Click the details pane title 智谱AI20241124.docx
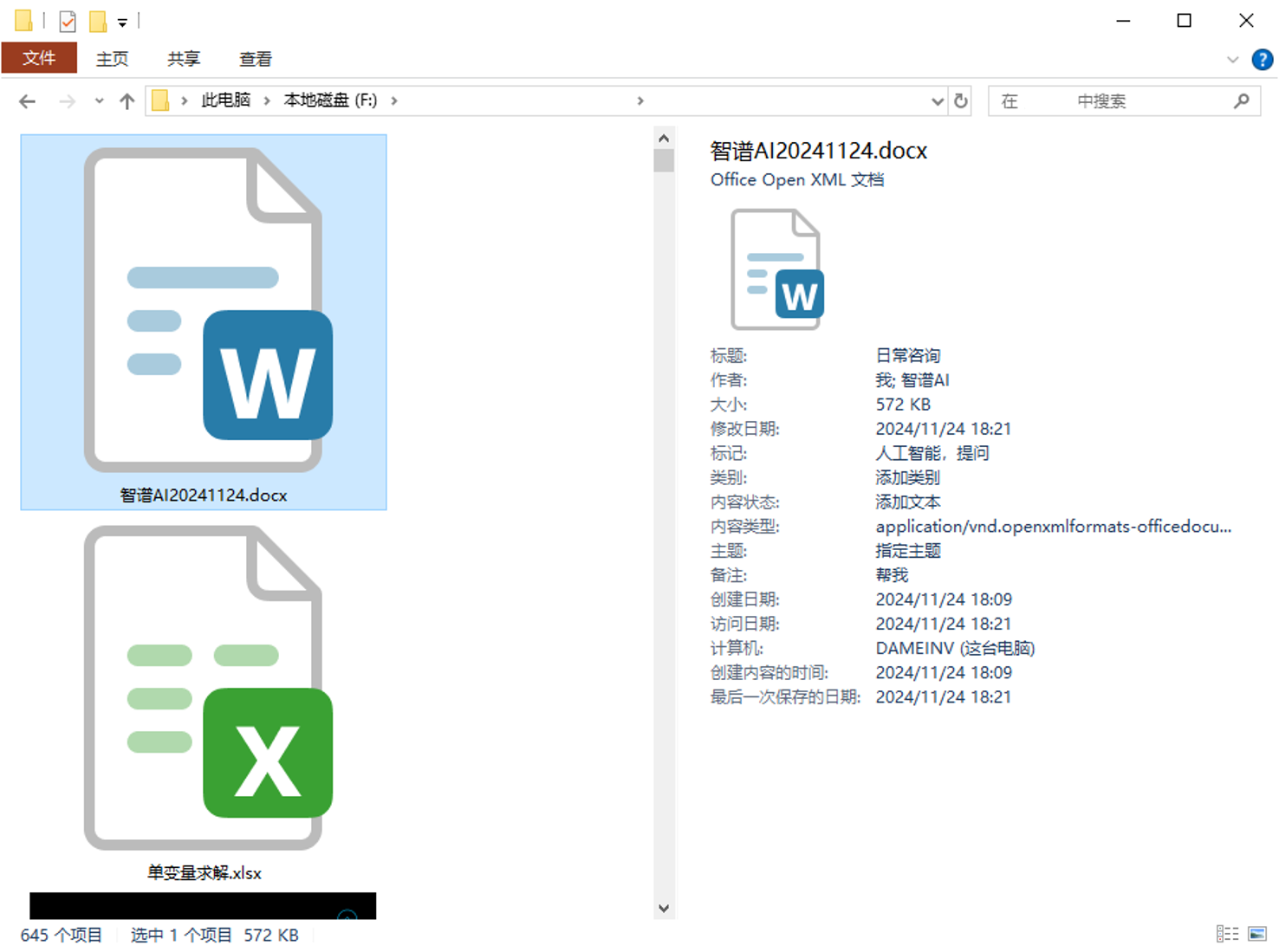The width and height of the screenshot is (1279, 952). click(819, 151)
